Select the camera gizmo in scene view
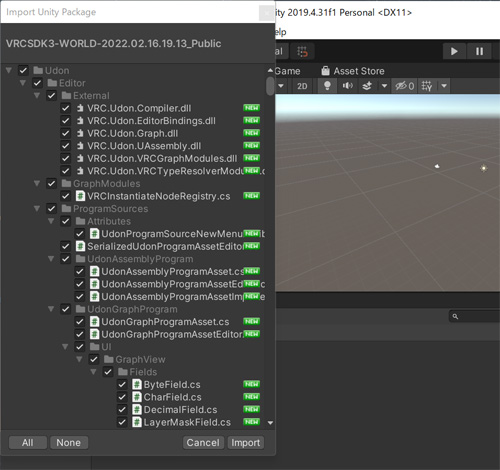The image size is (500, 470). [x=437, y=166]
